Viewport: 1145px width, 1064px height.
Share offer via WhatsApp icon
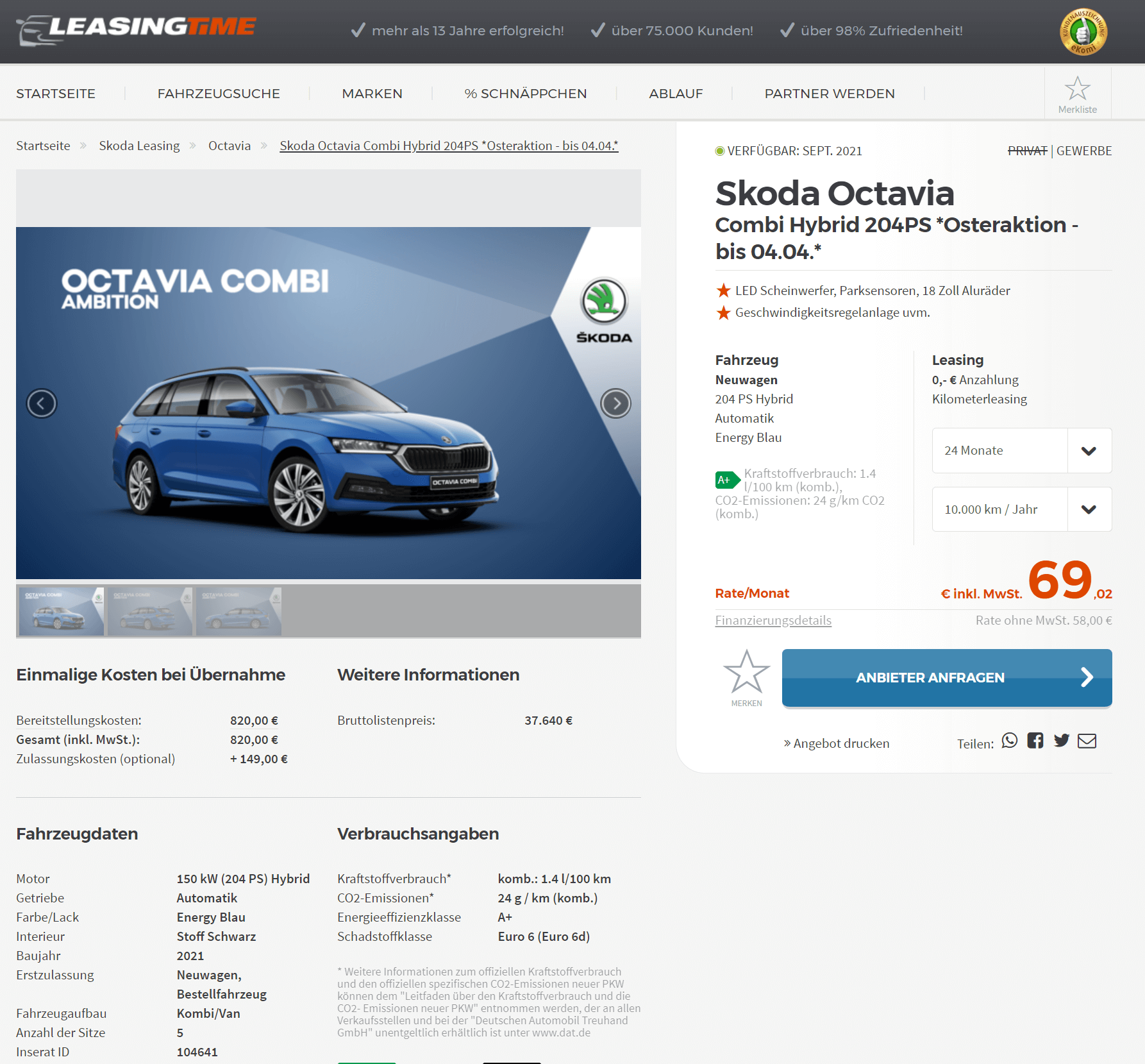point(1010,741)
